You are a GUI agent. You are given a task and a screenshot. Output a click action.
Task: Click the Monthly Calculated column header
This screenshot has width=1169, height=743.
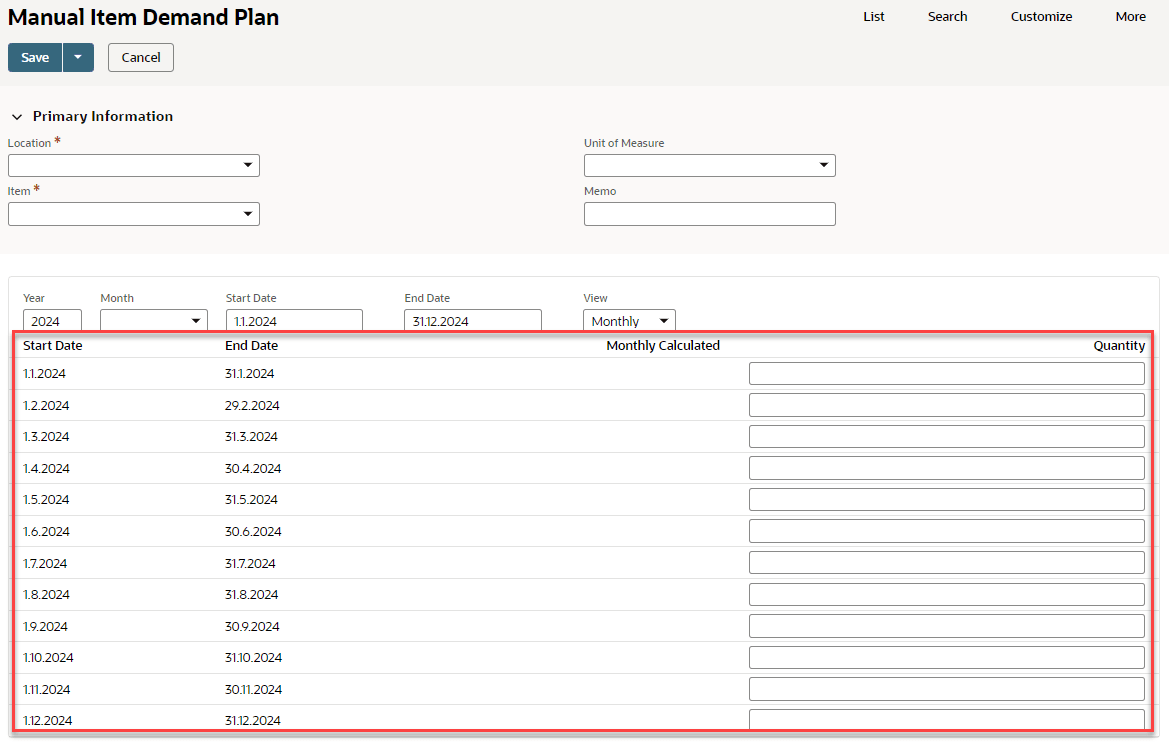663,346
